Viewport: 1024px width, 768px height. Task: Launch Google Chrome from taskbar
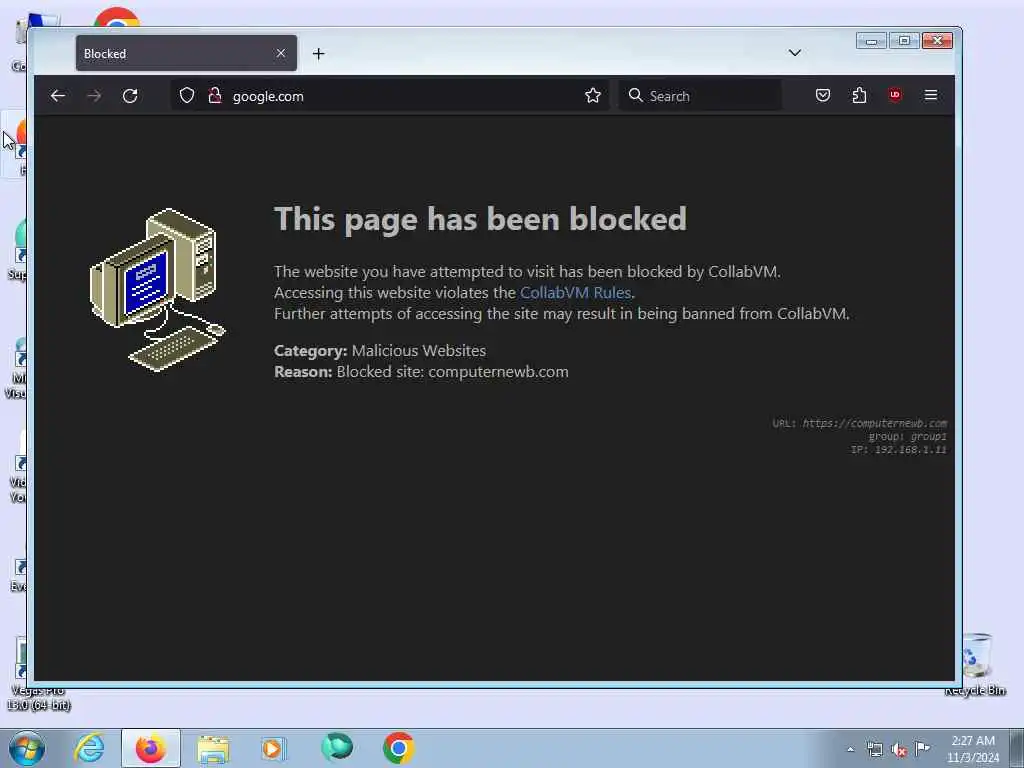pyautogui.click(x=398, y=748)
